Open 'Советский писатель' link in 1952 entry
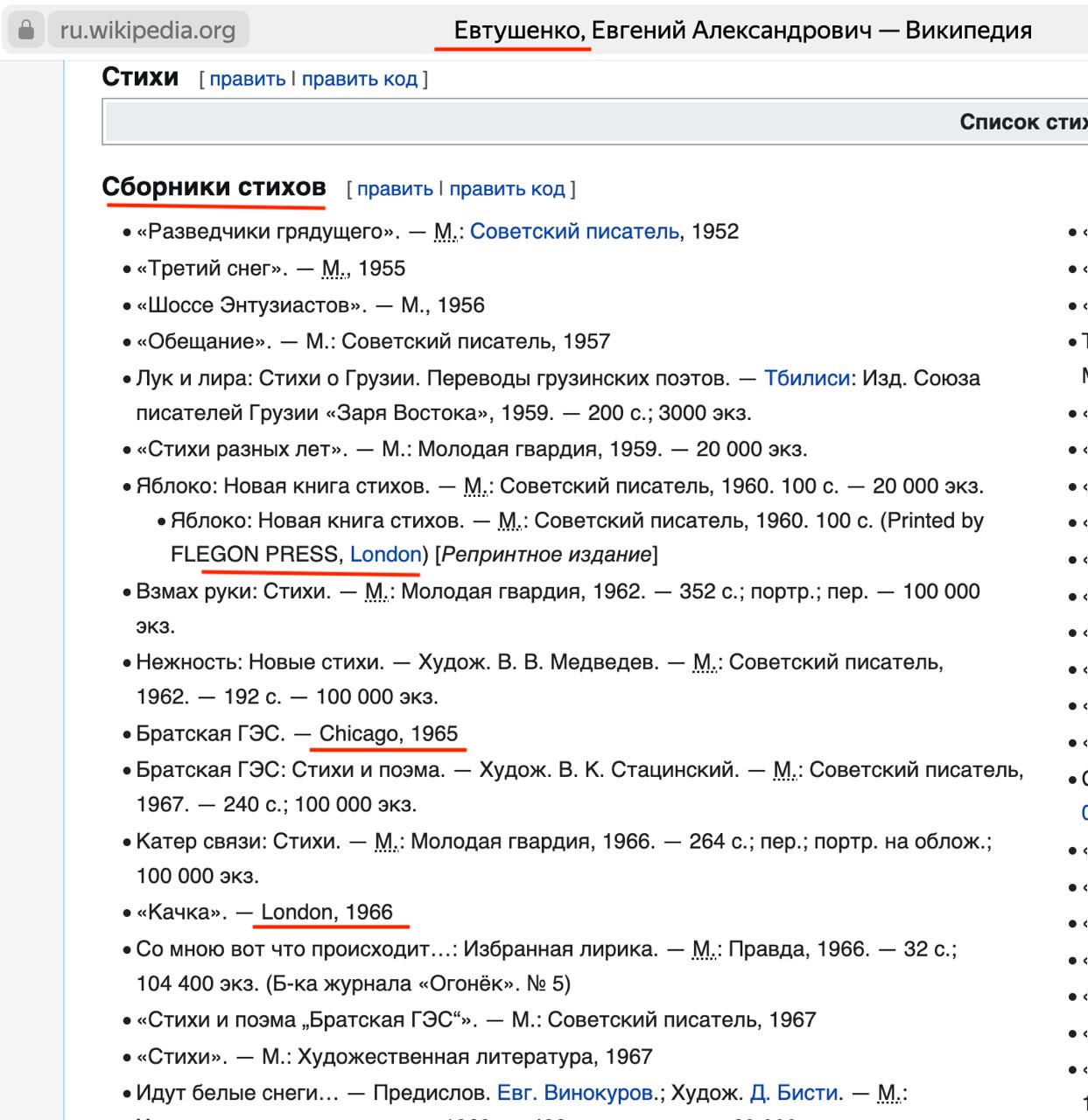This screenshot has height=1120, width=1088. tap(574, 232)
